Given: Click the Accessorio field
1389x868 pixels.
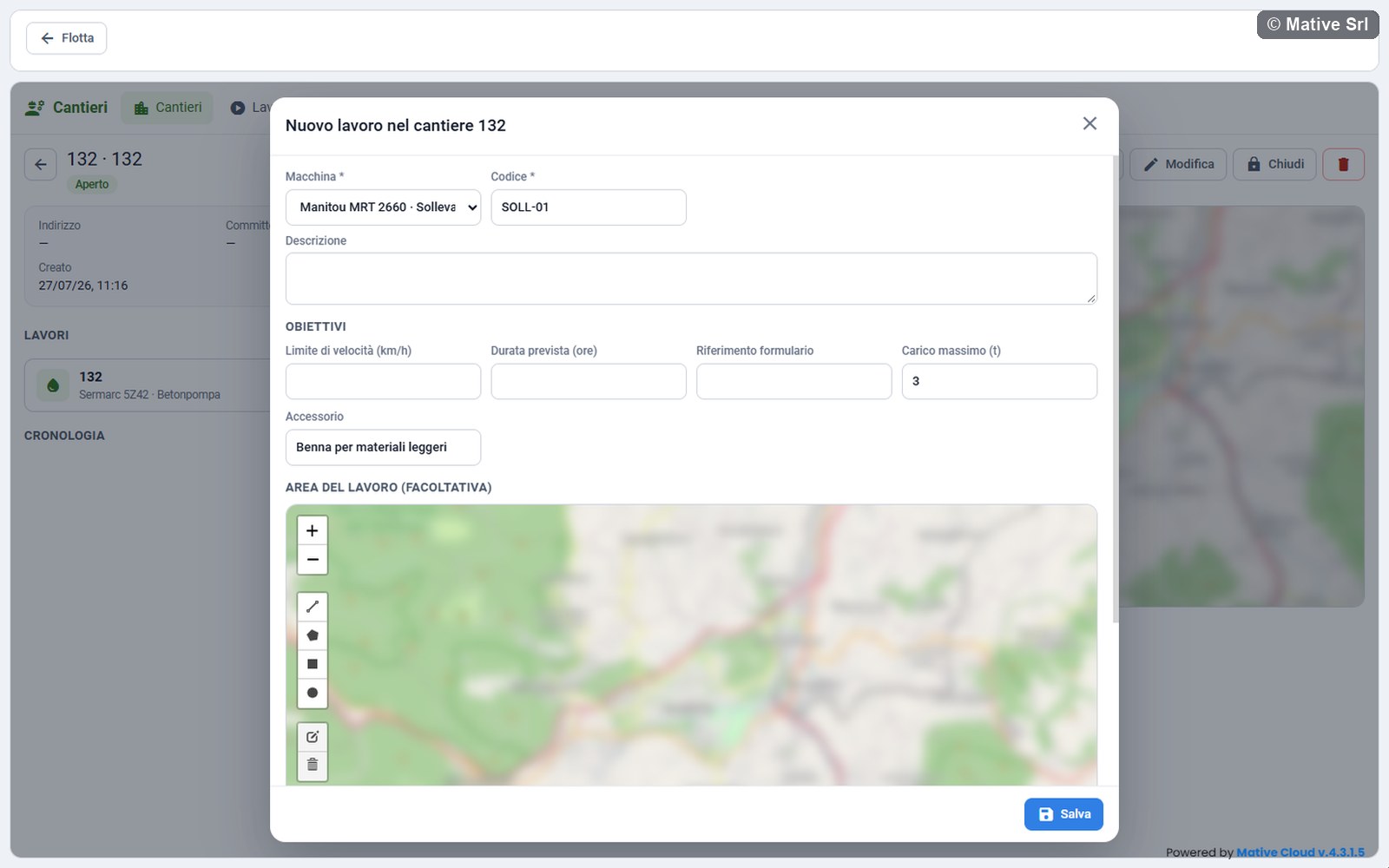Looking at the screenshot, I should coord(383,447).
